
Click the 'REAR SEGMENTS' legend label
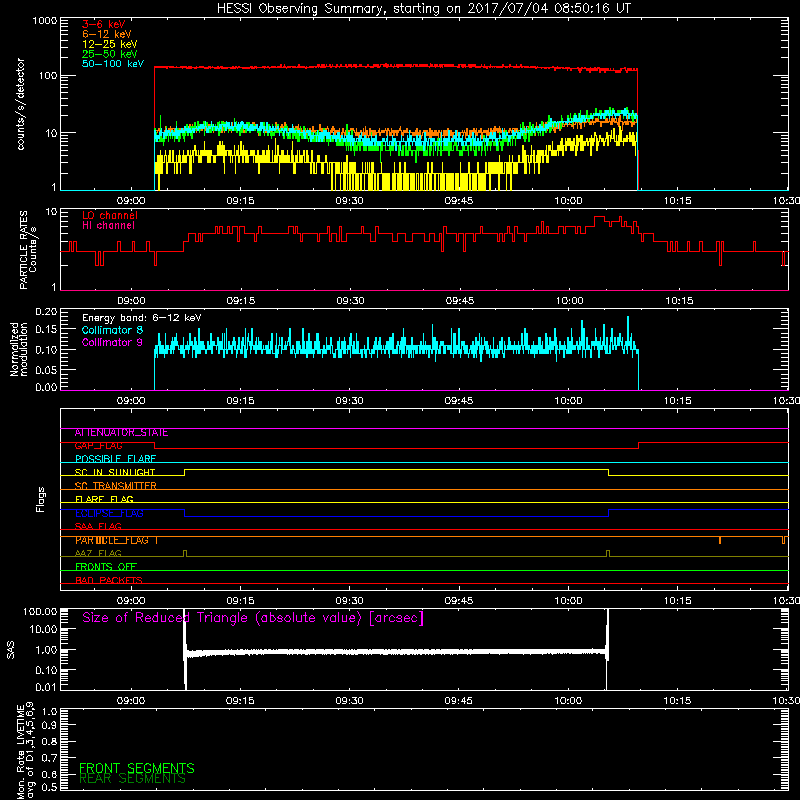[132, 779]
